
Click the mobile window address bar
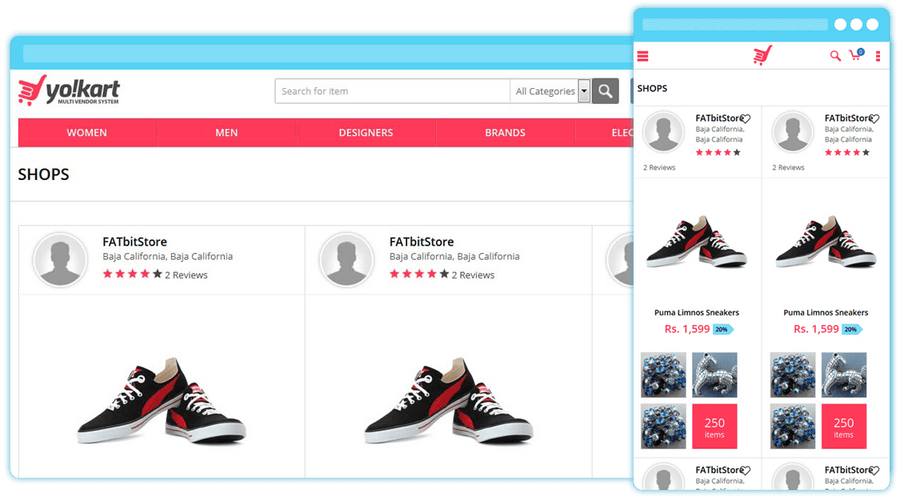click(735, 24)
